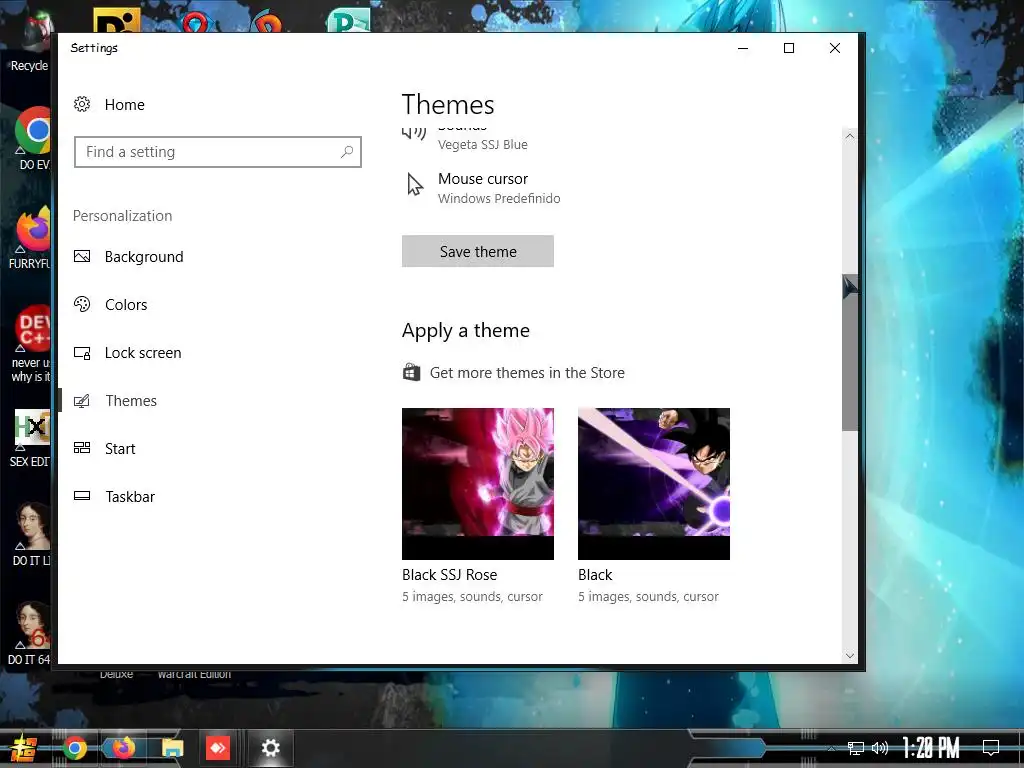Viewport: 1024px width, 768px height.
Task: Click the 1:20 PM taskbar clock
Action: (931, 748)
